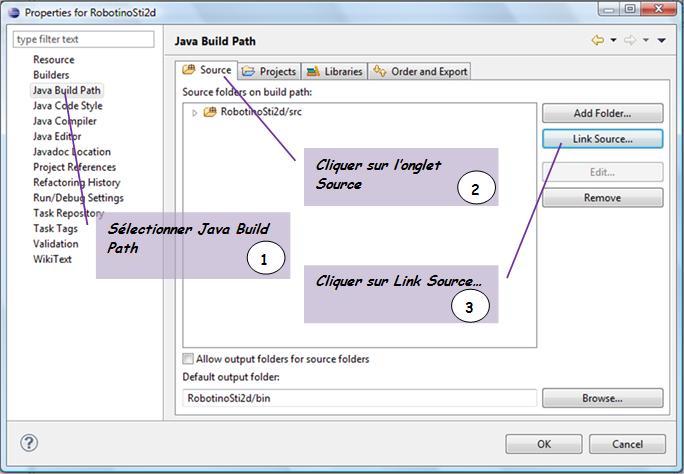Switch to the Source tab

pos(207,71)
